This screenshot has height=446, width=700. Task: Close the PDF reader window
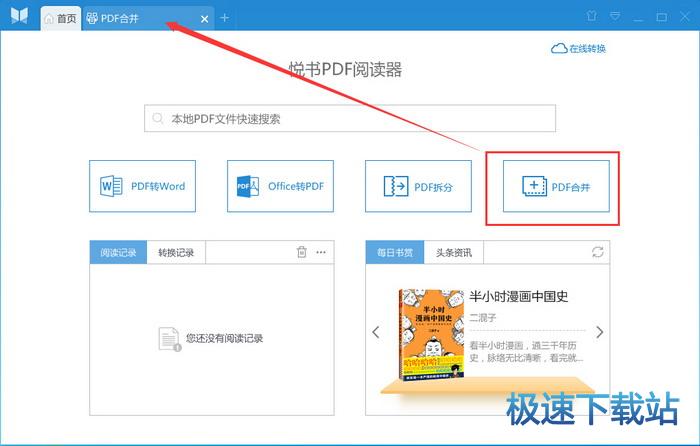click(684, 17)
